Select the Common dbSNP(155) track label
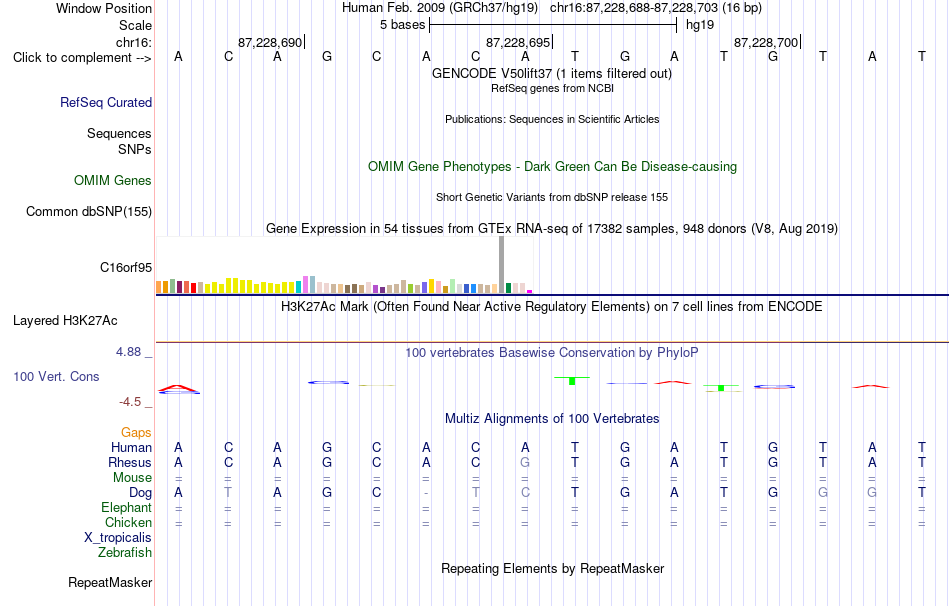The width and height of the screenshot is (950, 606). pos(88,211)
